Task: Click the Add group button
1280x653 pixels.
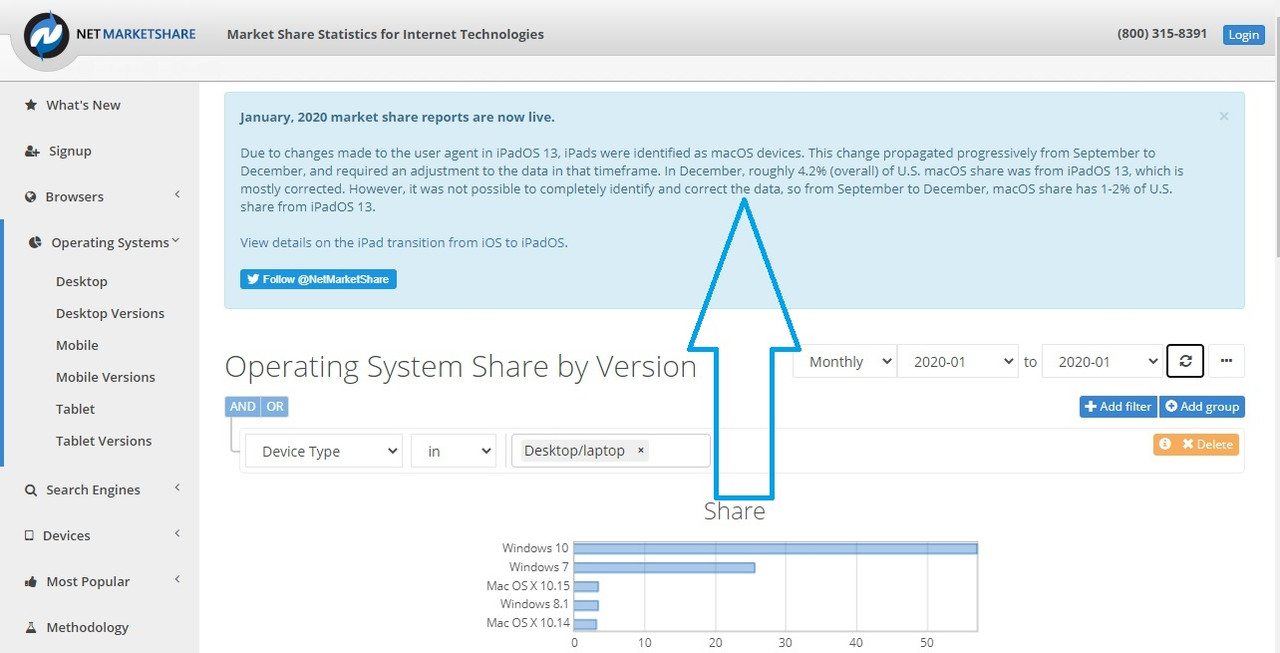Action: tap(1202, 407)
